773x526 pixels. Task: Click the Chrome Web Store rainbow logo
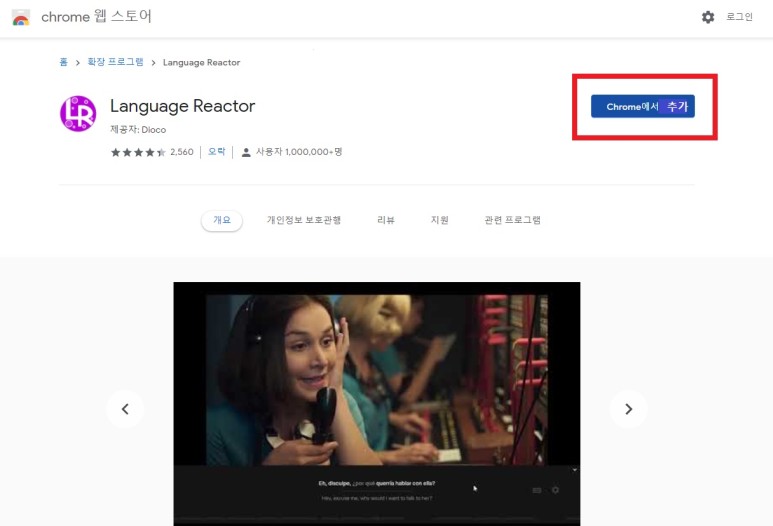click(x=21, y=17)
